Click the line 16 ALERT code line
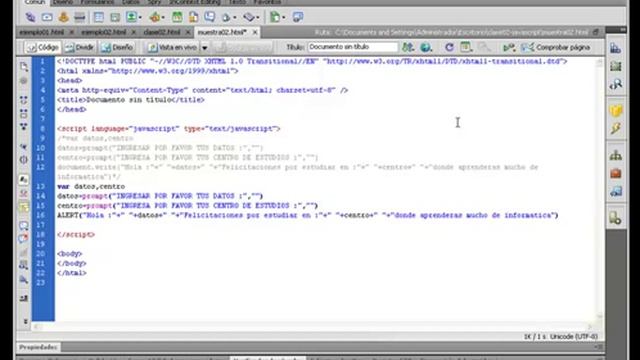 point(307,216)
